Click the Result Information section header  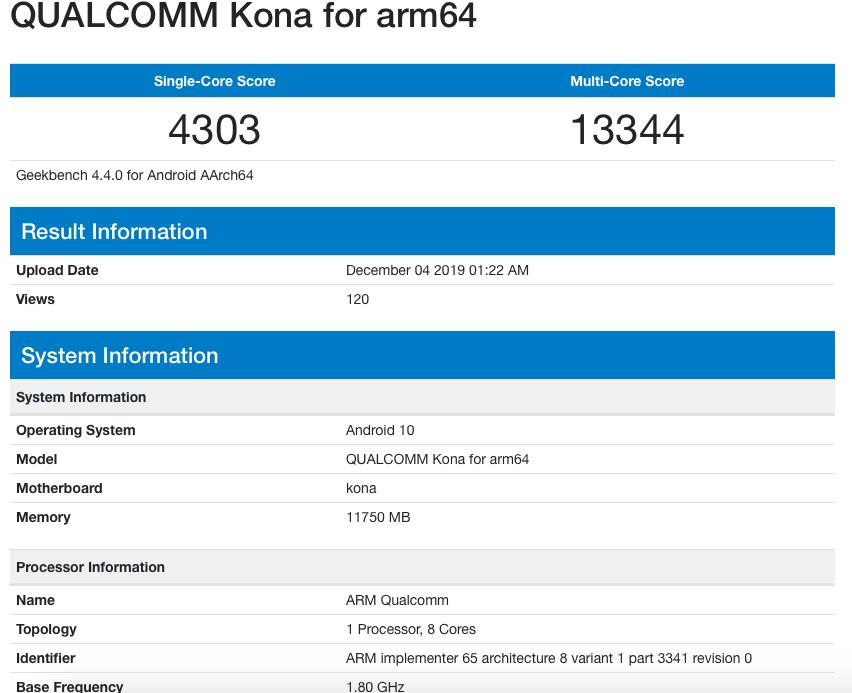(x=422, y=231)
